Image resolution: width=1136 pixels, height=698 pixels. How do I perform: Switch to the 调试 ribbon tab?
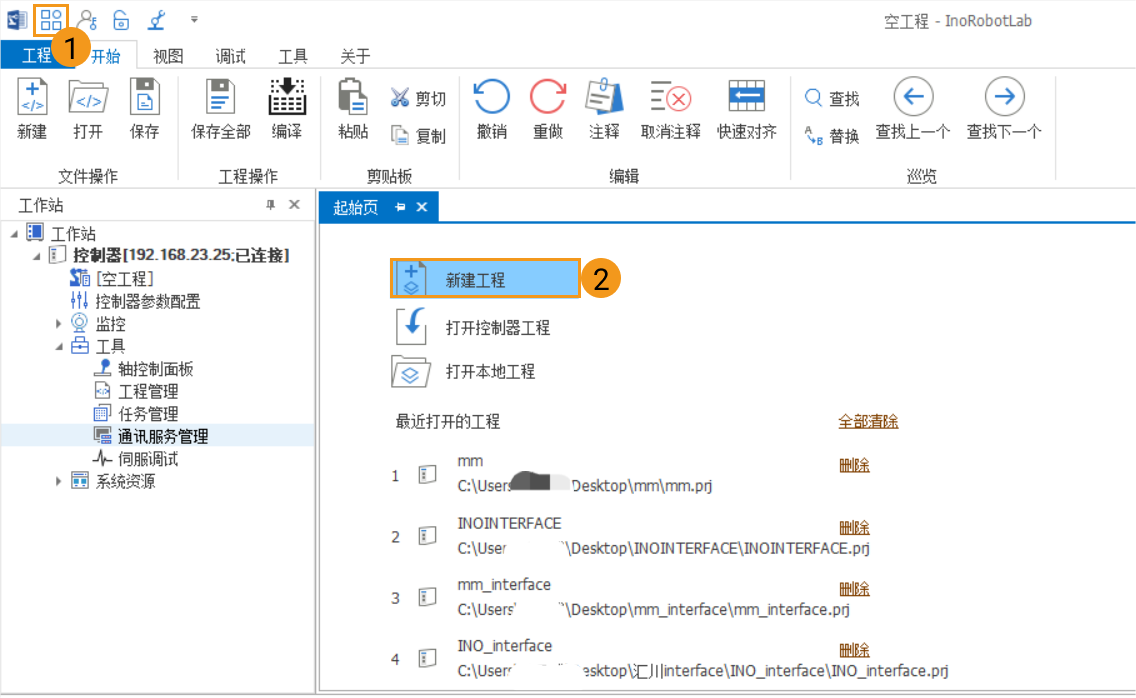tap(231, 56)
